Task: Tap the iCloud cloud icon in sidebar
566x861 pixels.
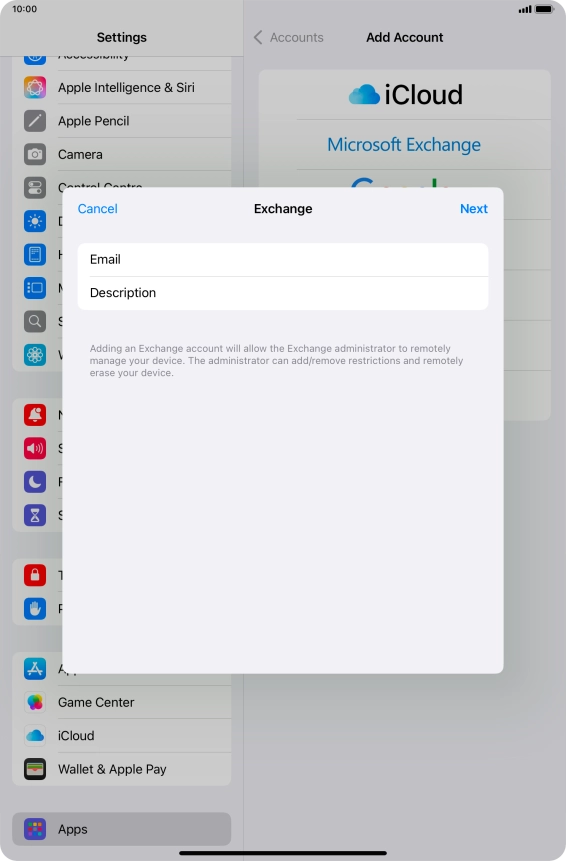Action: pos(35,736)
